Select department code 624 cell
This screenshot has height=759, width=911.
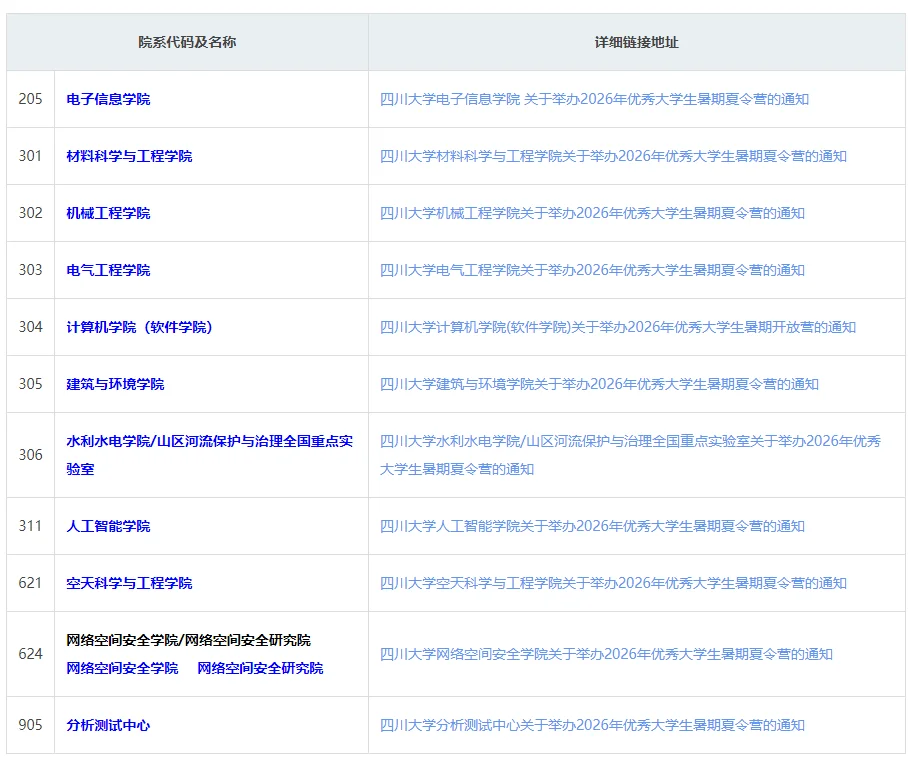pos(30,654)
